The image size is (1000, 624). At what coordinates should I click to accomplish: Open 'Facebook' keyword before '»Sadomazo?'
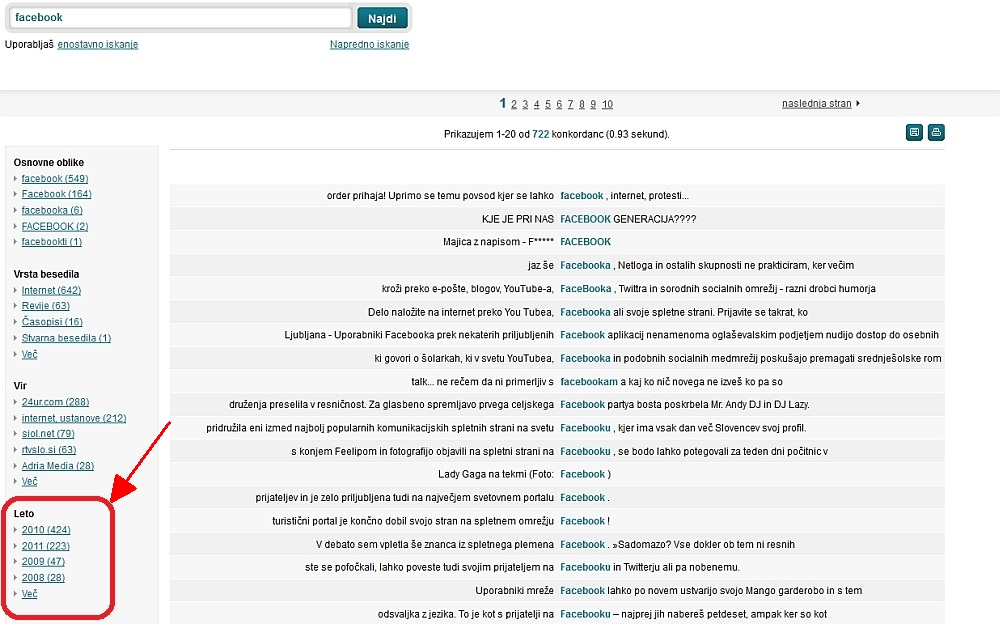582,544
